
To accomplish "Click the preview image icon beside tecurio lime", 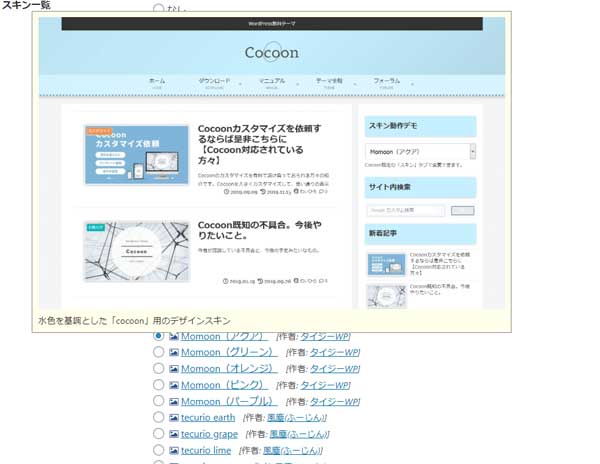I will [x=174, y=450].
